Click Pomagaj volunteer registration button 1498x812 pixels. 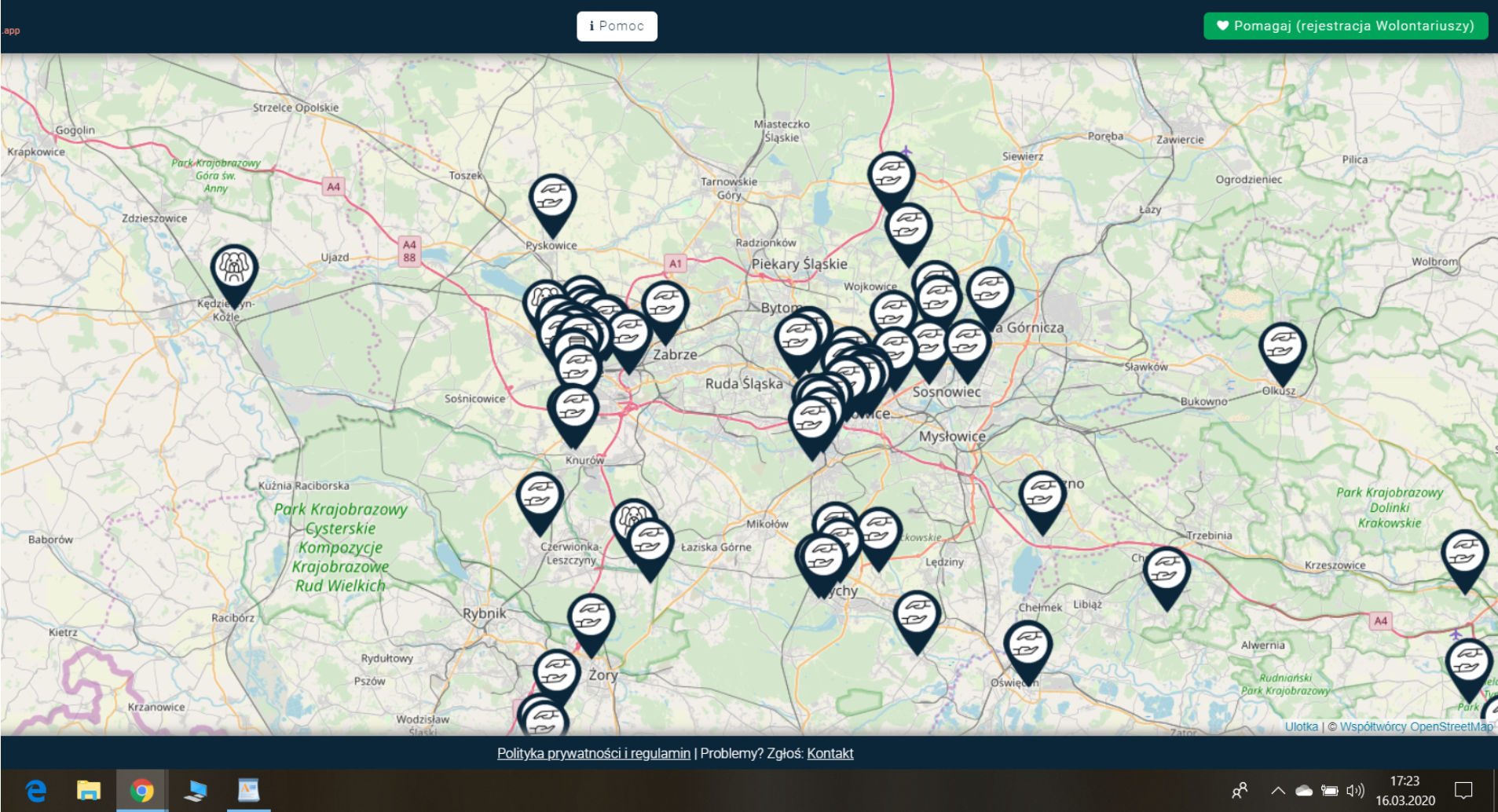pos(1346,26)
